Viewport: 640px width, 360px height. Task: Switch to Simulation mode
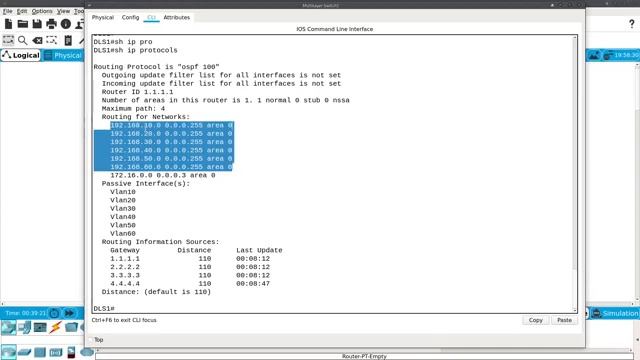pyautogui.click(x=615, y=313)
